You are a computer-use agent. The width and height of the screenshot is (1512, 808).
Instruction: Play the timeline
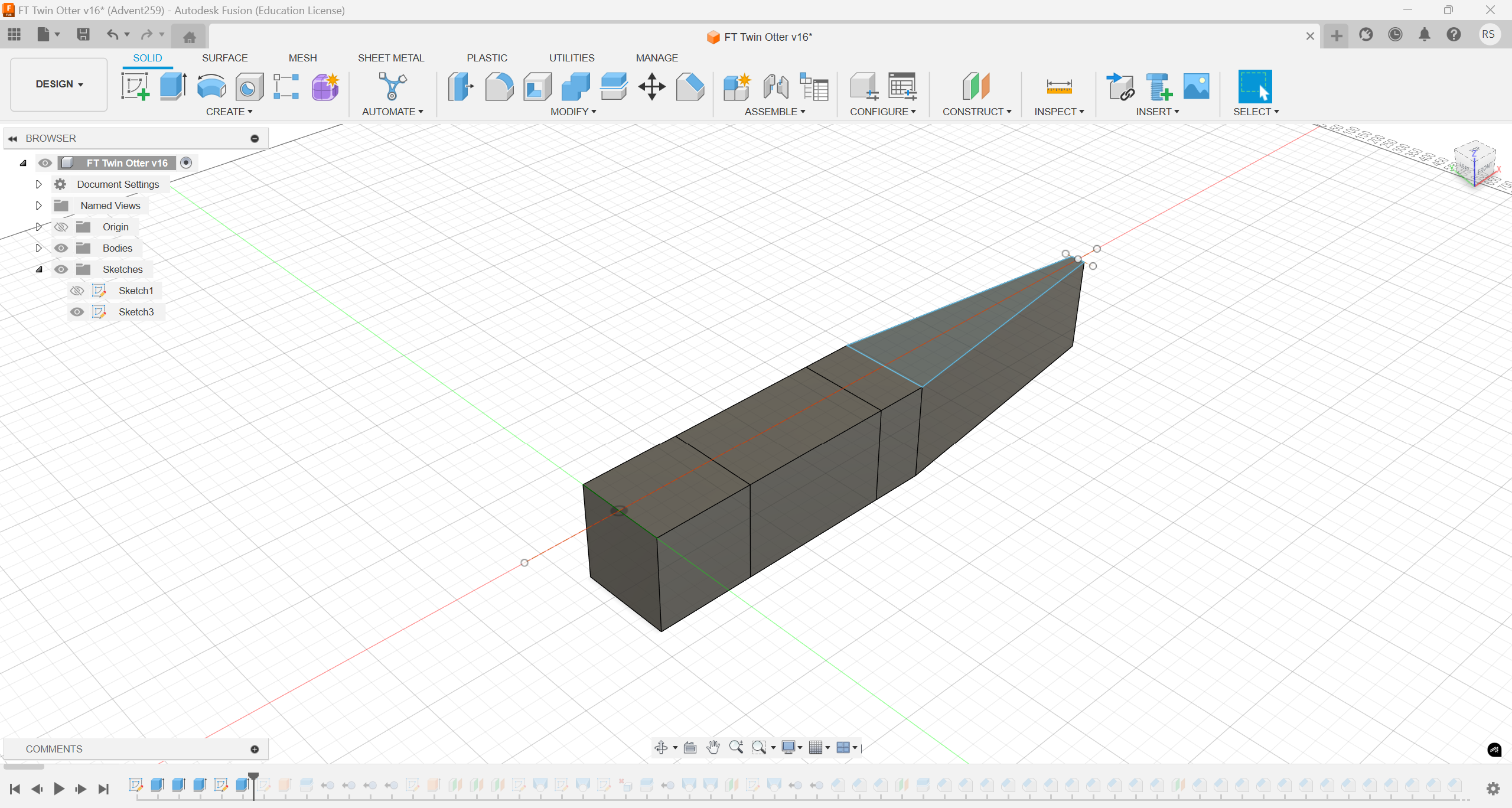click(x=59, y=789)
